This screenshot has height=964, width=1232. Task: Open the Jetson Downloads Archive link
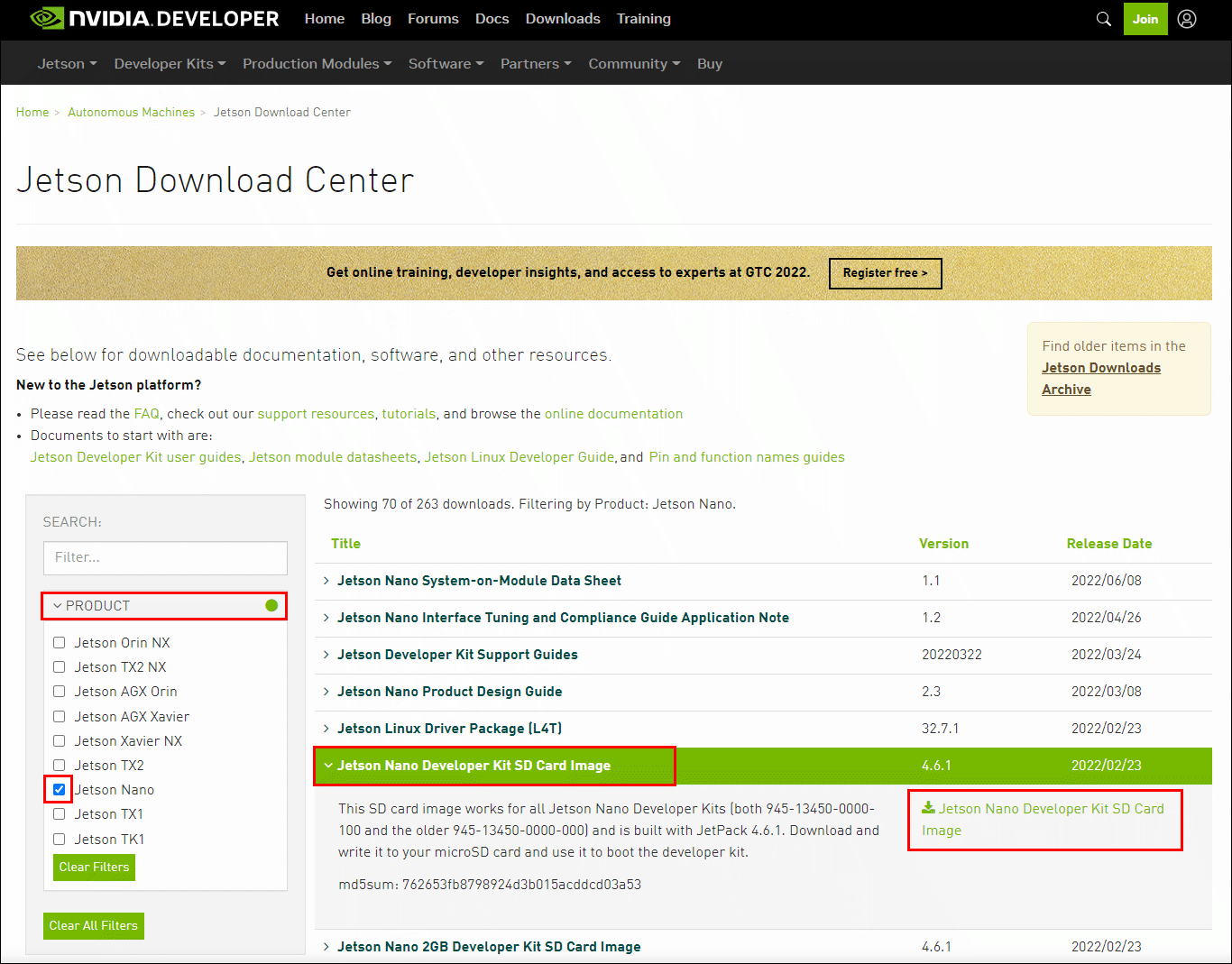(x=1101, y=379)
